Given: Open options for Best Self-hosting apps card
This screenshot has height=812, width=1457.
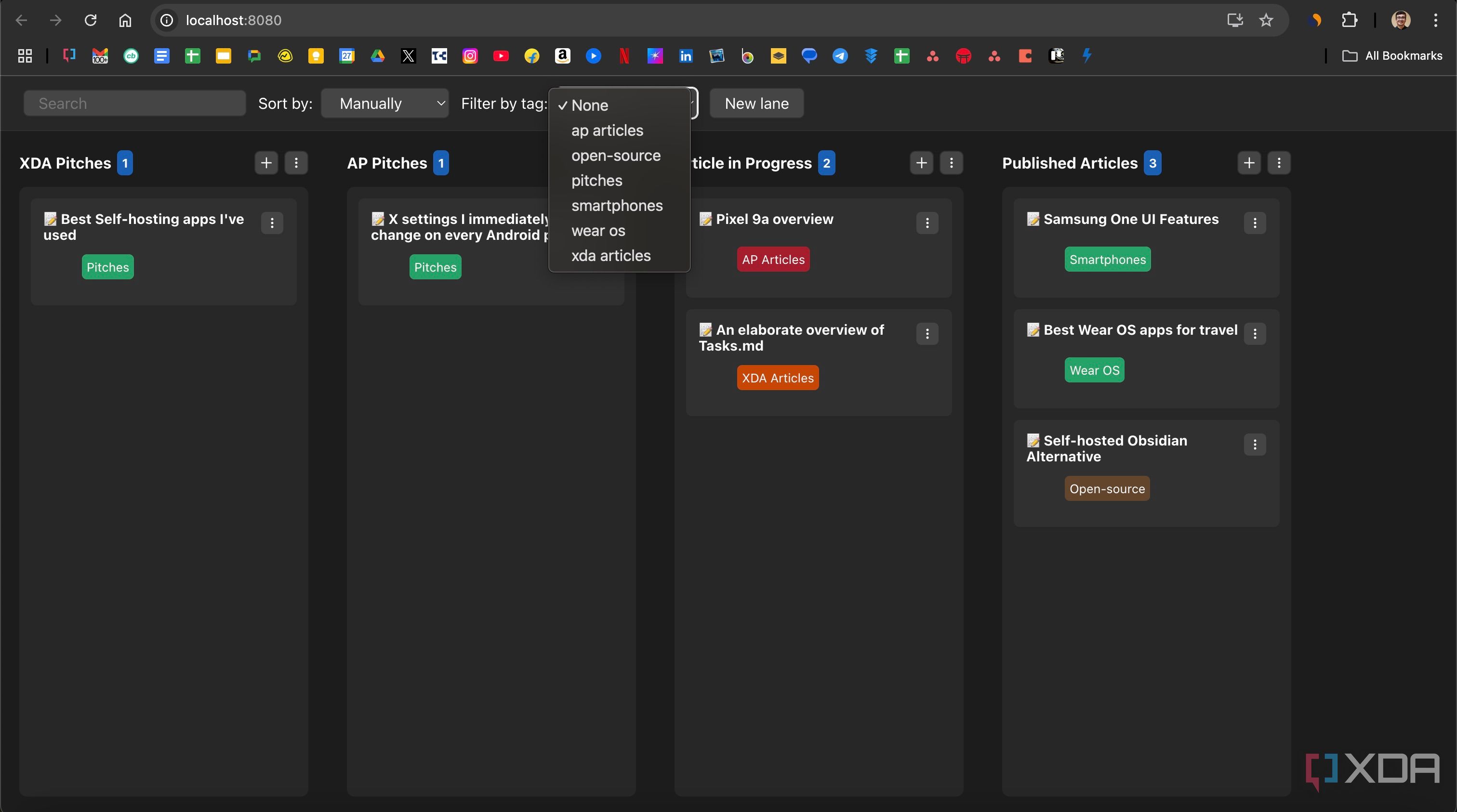Looking at the screenshot, I should point(272,223).
